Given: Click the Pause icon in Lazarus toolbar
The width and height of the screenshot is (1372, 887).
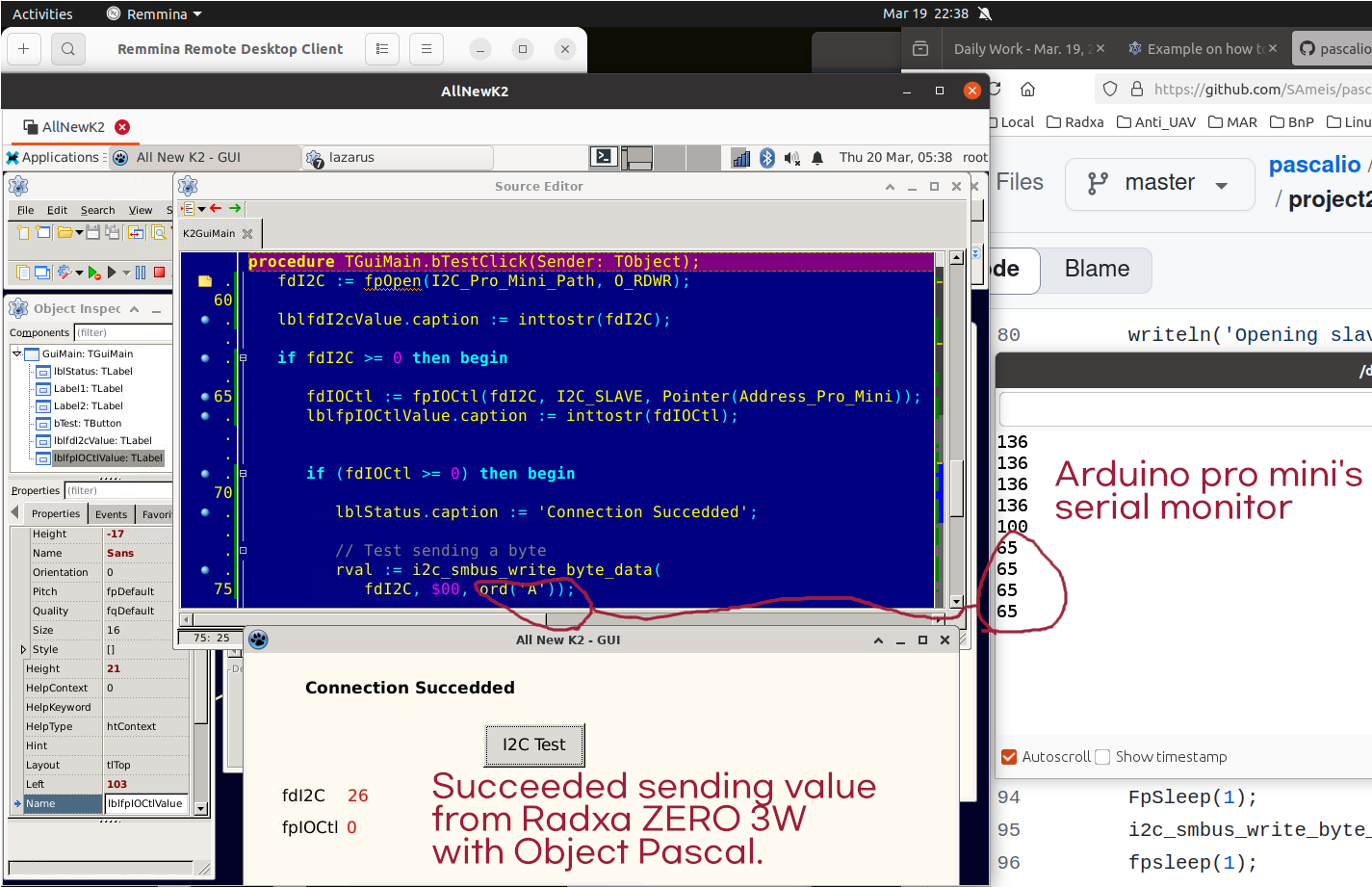Looking at the screenshot, I should [x=141, y=273].
